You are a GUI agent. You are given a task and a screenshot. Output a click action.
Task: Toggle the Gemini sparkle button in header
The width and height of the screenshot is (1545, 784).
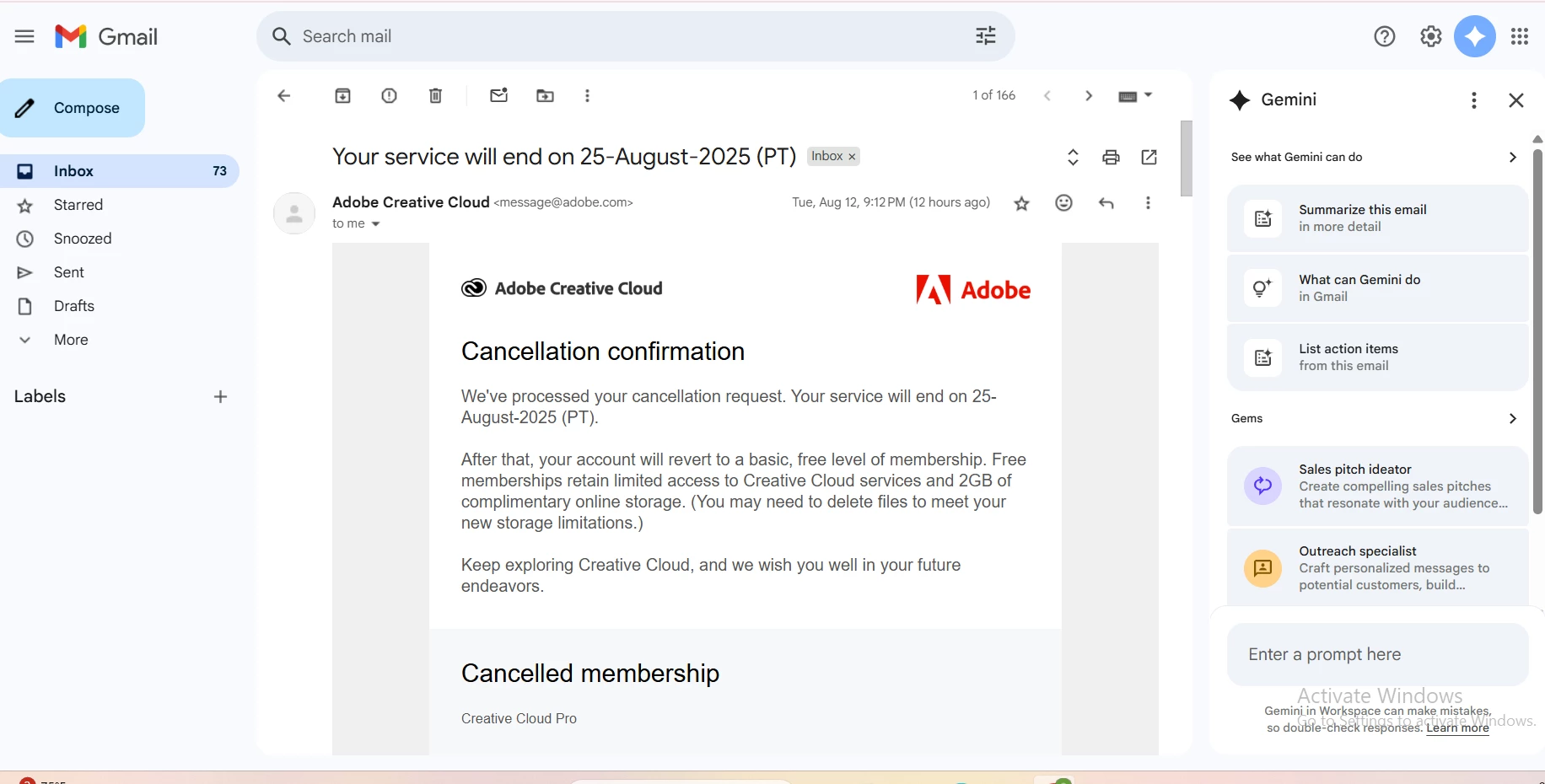[1474, 36]
